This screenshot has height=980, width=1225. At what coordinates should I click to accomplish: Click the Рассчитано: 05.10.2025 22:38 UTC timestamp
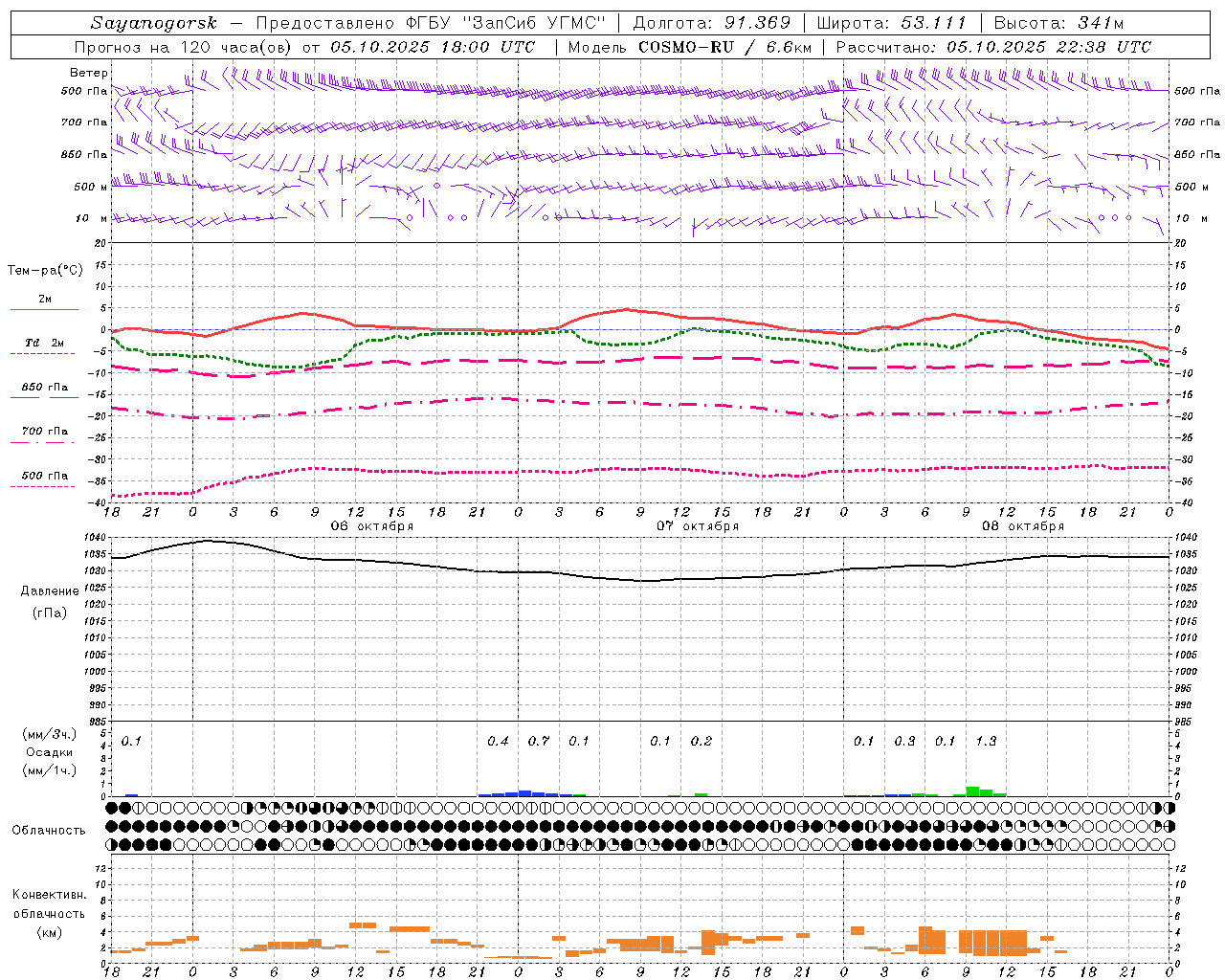[x=993, y=47]
